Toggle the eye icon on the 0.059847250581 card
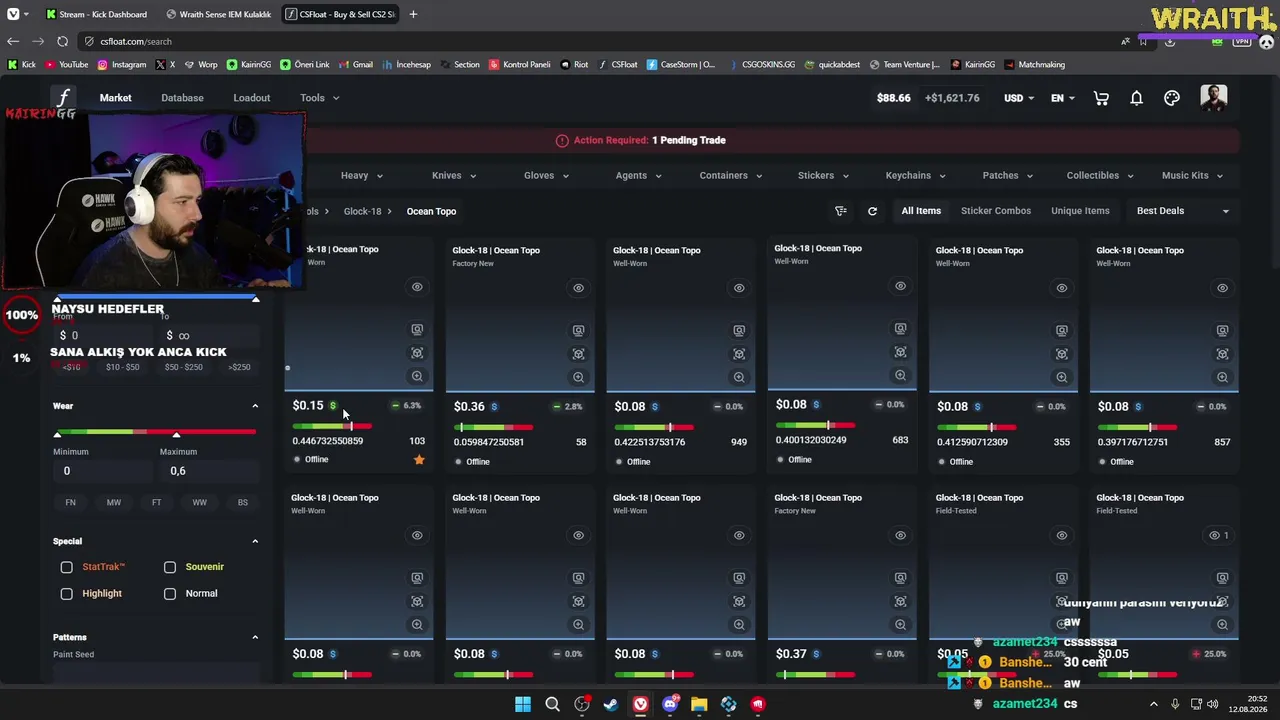 578,288
